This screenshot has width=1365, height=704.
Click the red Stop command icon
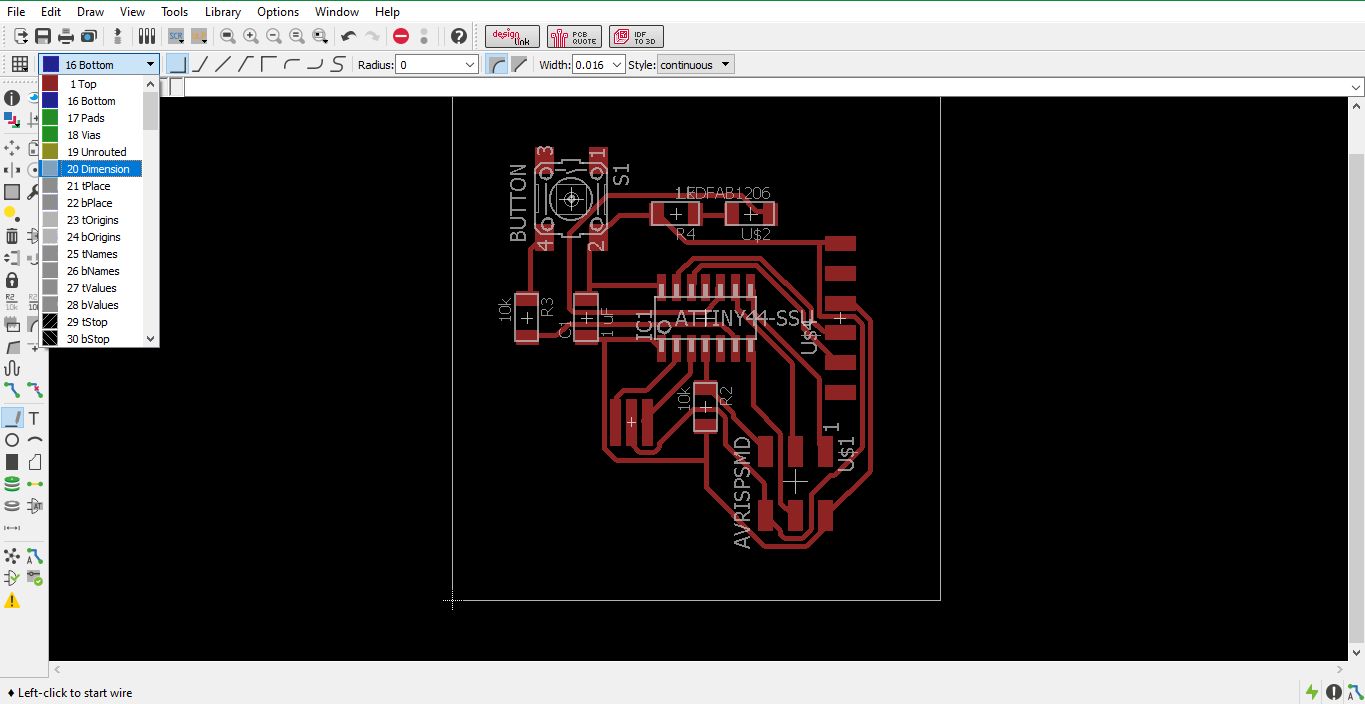coord(401,36)
